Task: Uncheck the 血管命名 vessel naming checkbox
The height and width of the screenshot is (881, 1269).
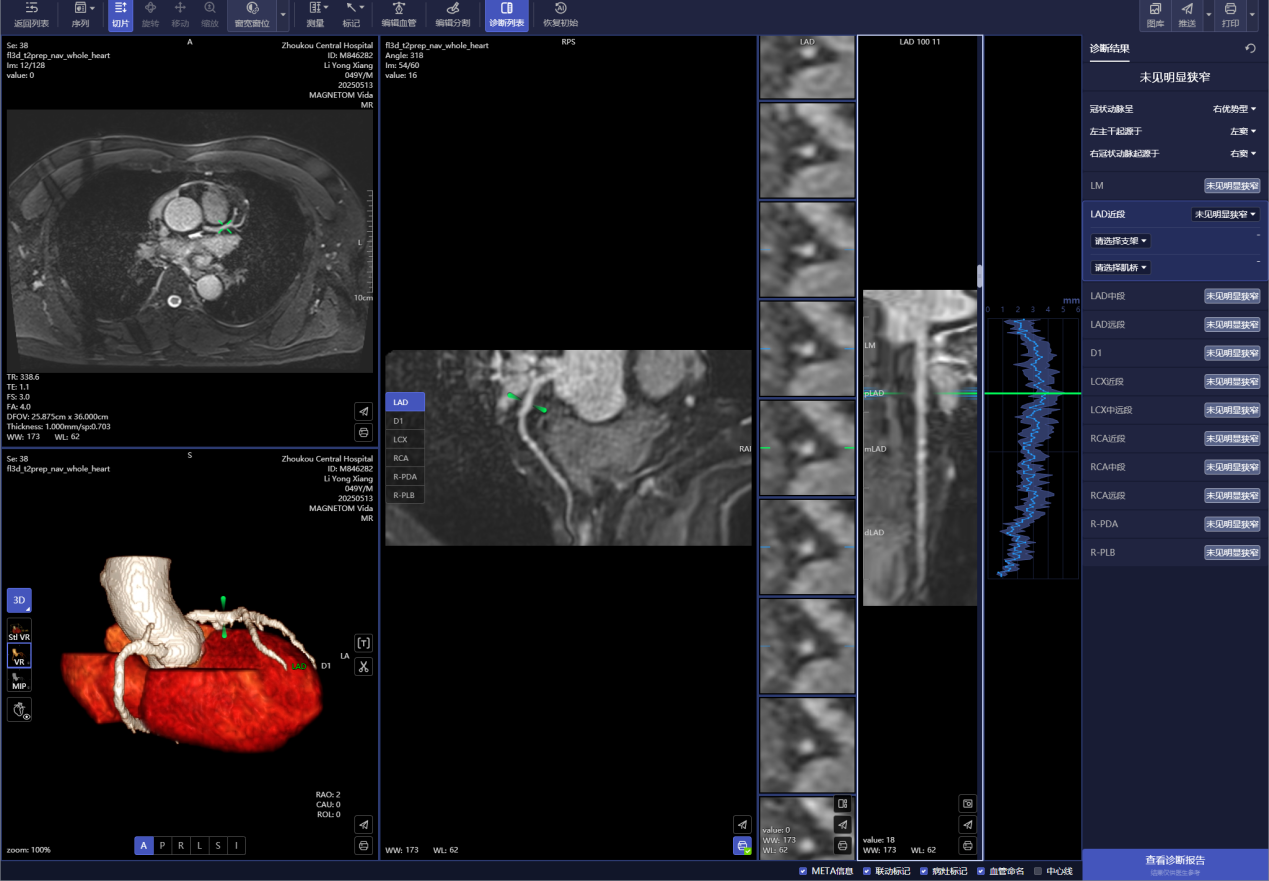Action: tap(980, 871)
